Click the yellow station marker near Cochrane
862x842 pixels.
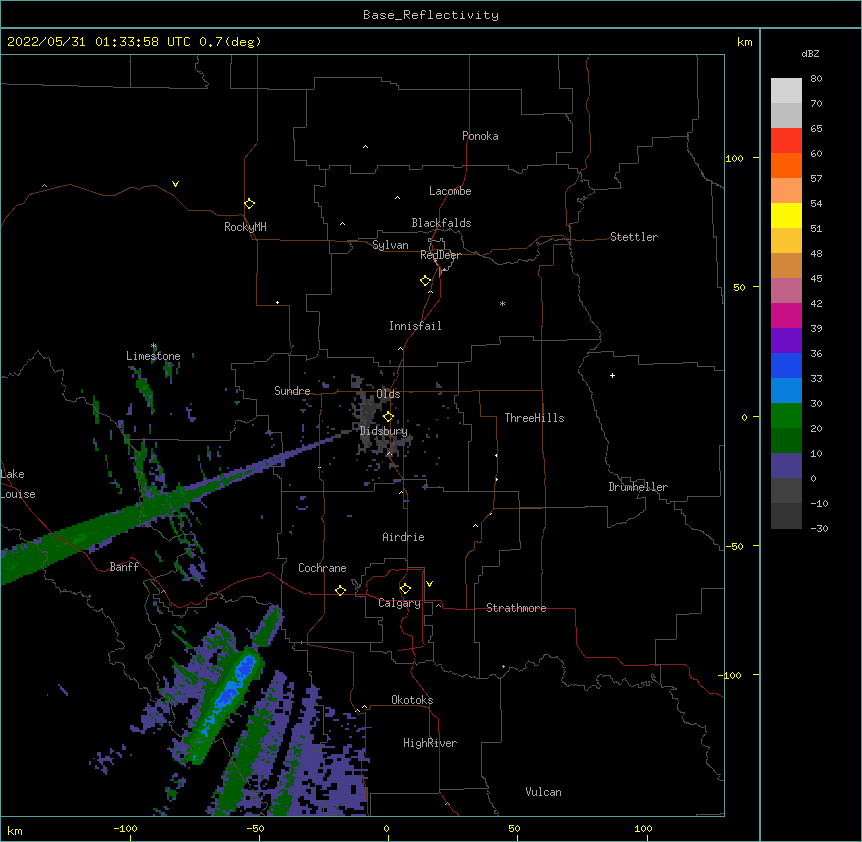tap(340, 590)
